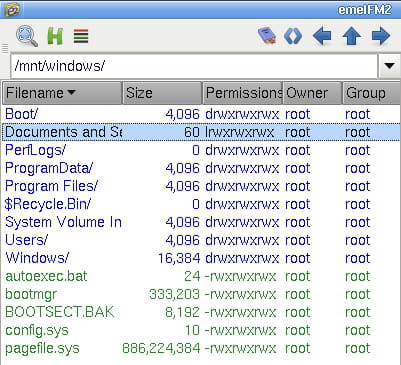Open directory path history dropdown
Viewport: 401px width, 365px height.
(x=389, y=66)
